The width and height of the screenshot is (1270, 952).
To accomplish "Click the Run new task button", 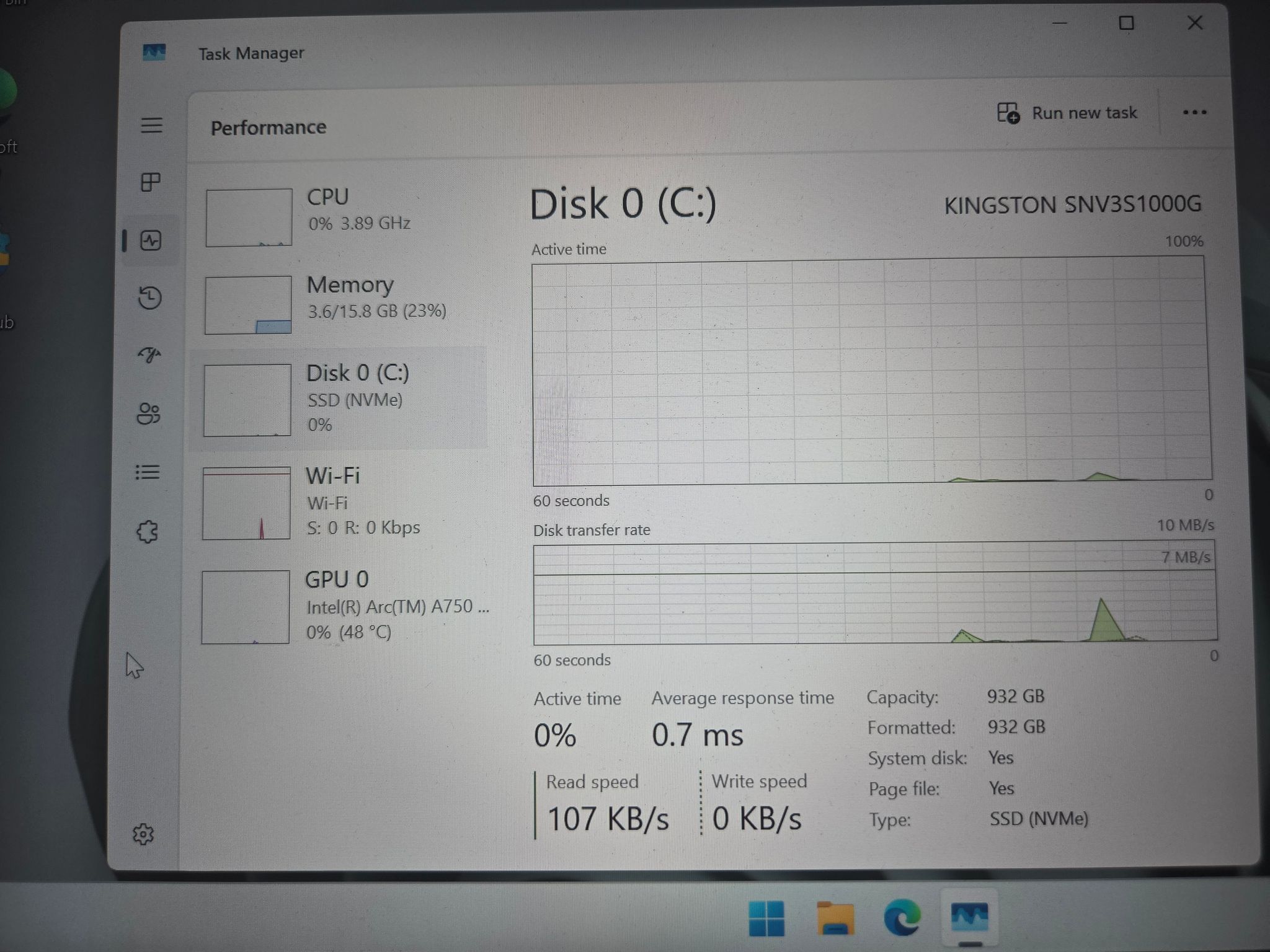I will coord(1067,113).
